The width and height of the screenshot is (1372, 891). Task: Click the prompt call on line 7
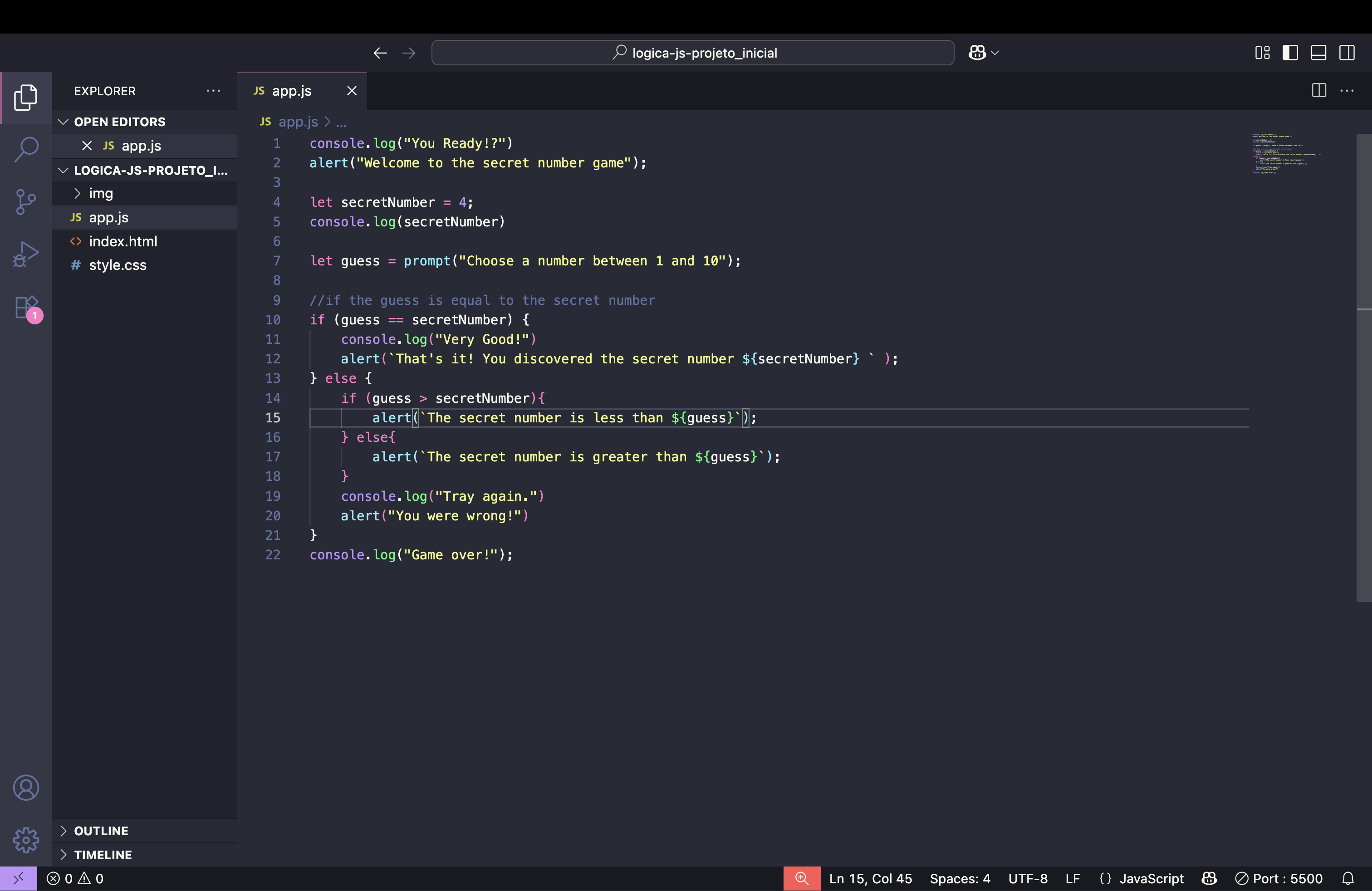point(427,260)
